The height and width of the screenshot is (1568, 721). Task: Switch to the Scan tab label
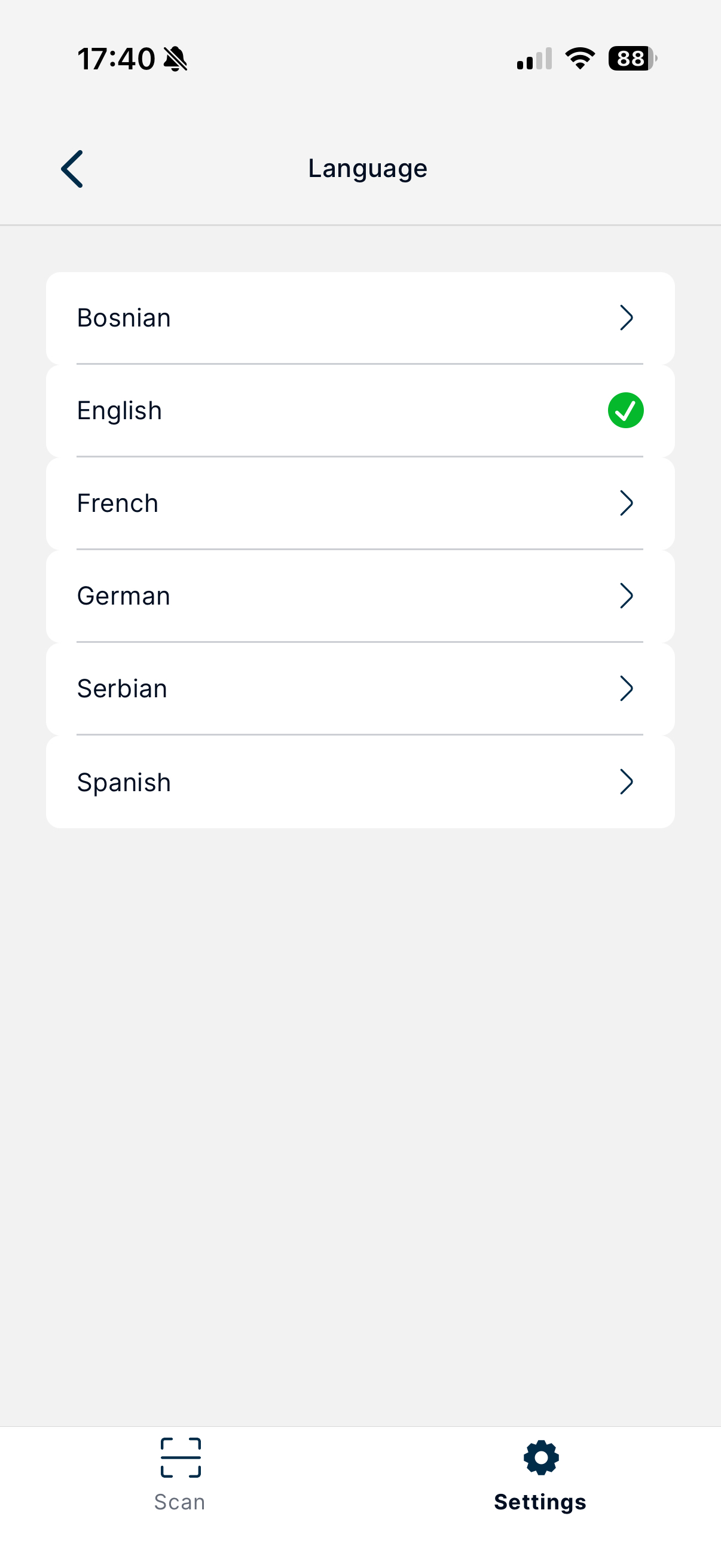tap(179, 1502)
